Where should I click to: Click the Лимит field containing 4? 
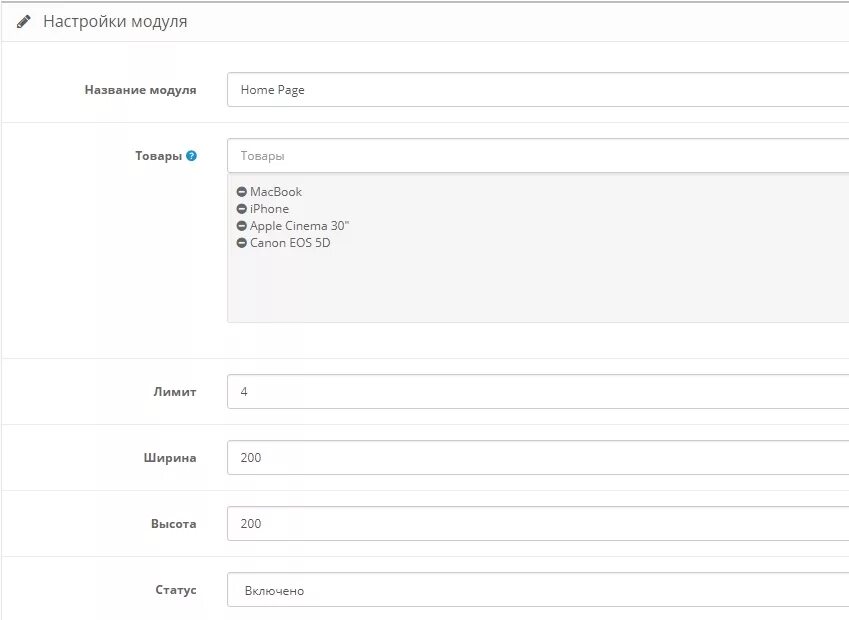538,391
